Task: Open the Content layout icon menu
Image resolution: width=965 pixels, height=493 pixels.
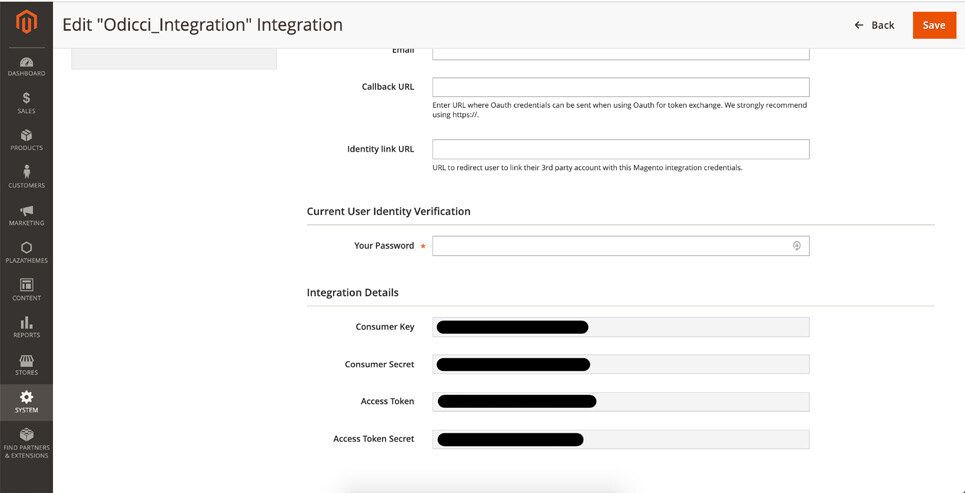Action: tap(26, 290)
